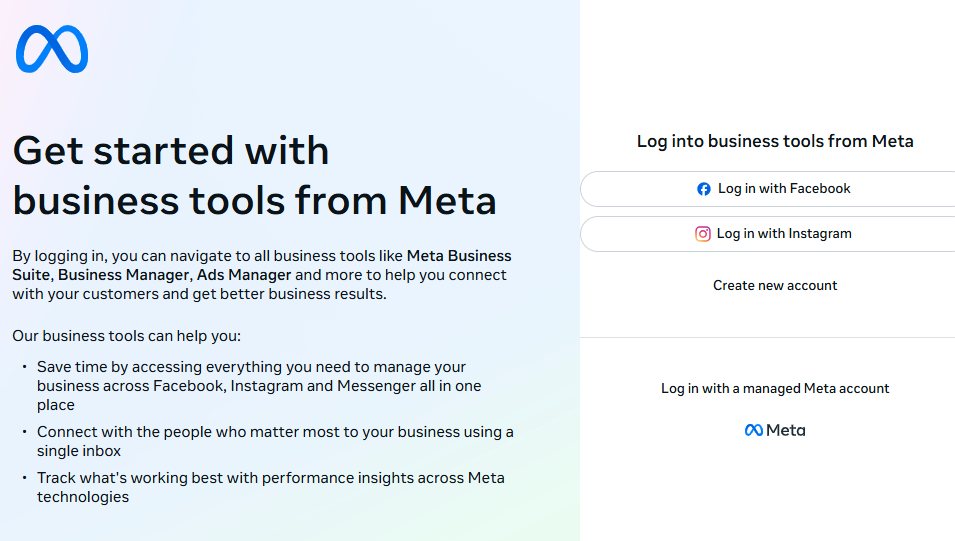Click the horizontal divider above the managed account link
The image size is (955, 541).
[x=767, y=338]
